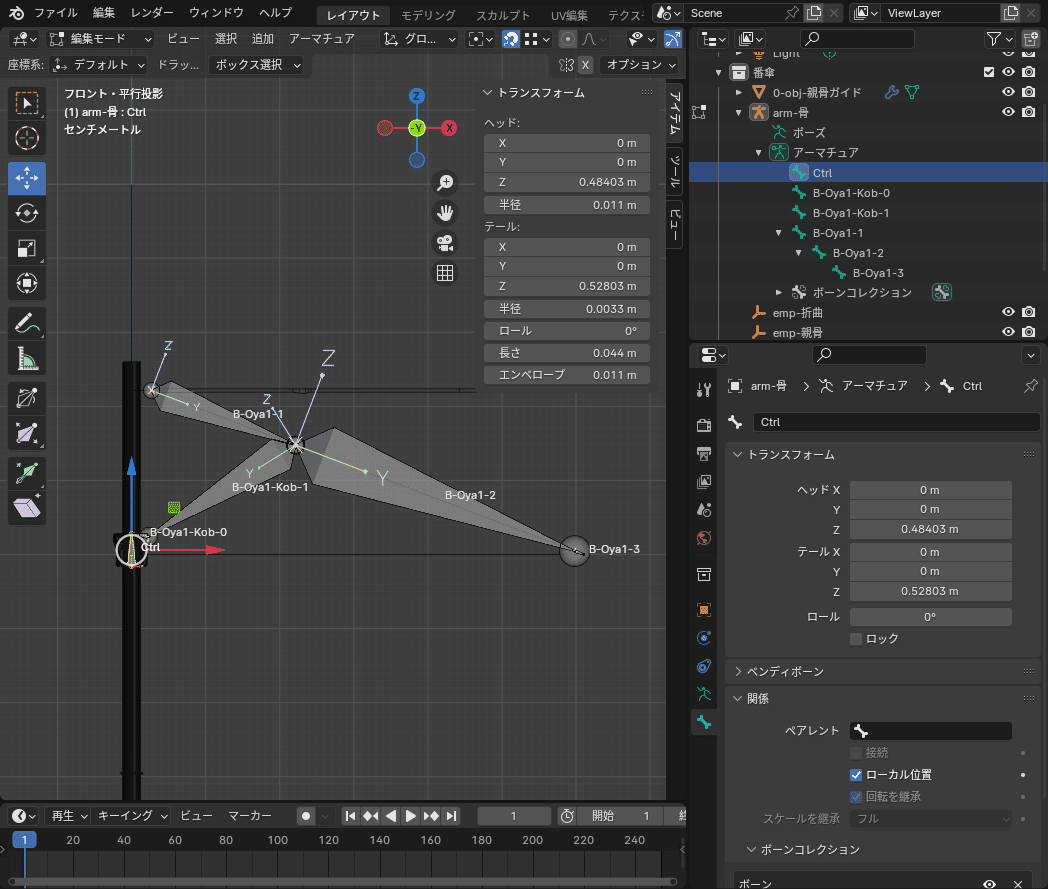Switch to the モデリング workspace tab
Image resolution: width=1048 pixels, height=889 pixels.
[427, 15]
